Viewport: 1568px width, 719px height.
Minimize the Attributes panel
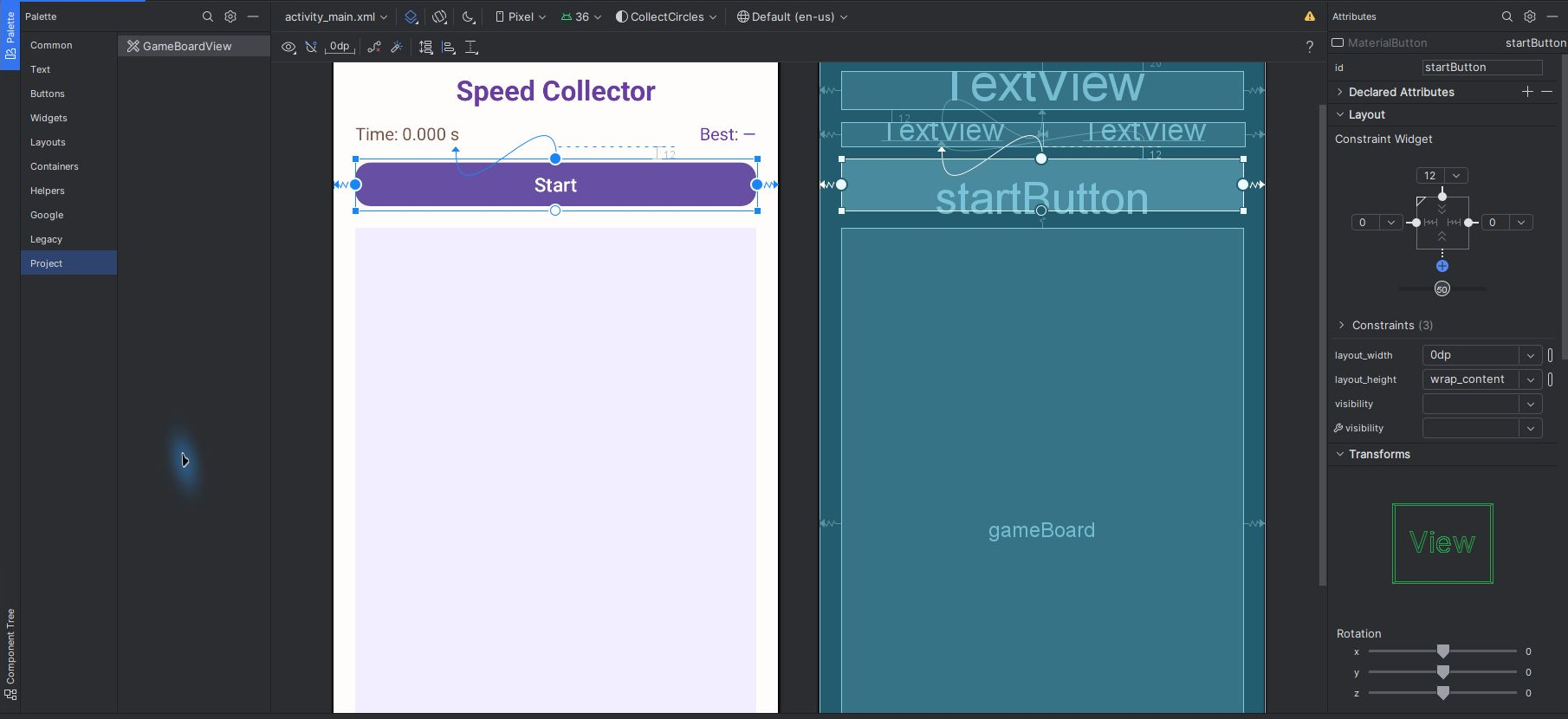click(1552, 16)
